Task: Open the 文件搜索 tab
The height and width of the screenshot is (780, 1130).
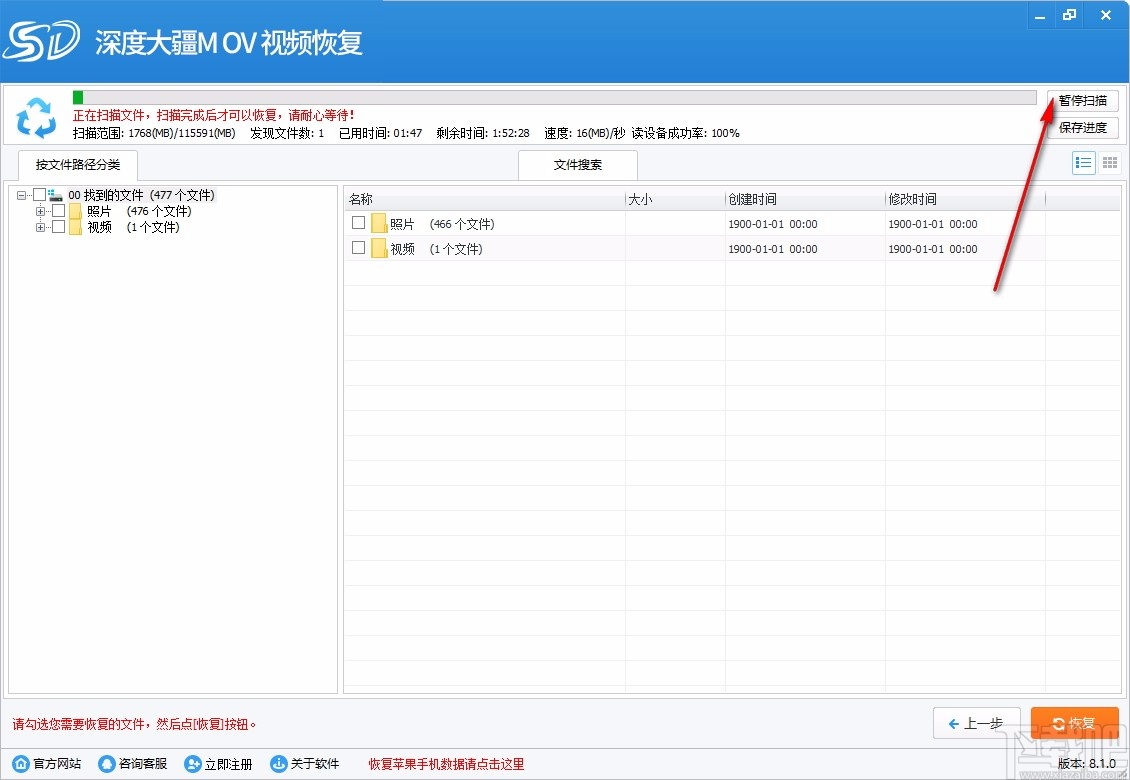Action: [x=577, y=164]
